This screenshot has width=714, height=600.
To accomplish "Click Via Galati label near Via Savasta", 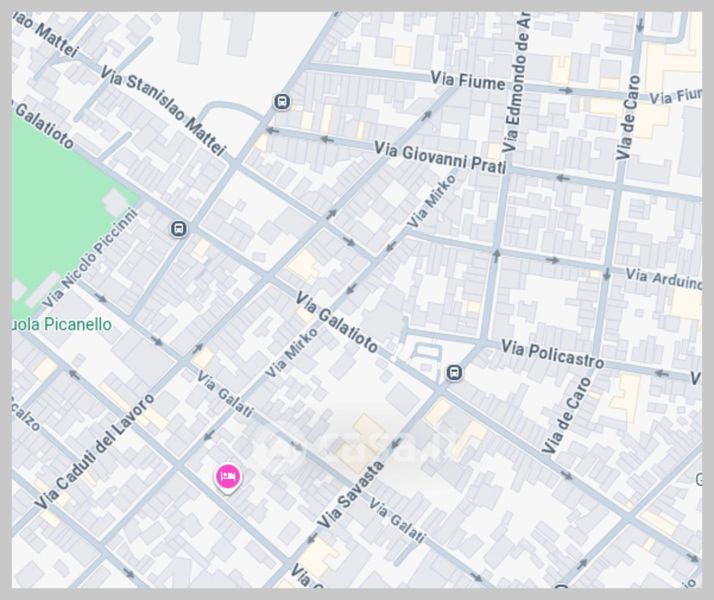I will [x=397, y=517].
